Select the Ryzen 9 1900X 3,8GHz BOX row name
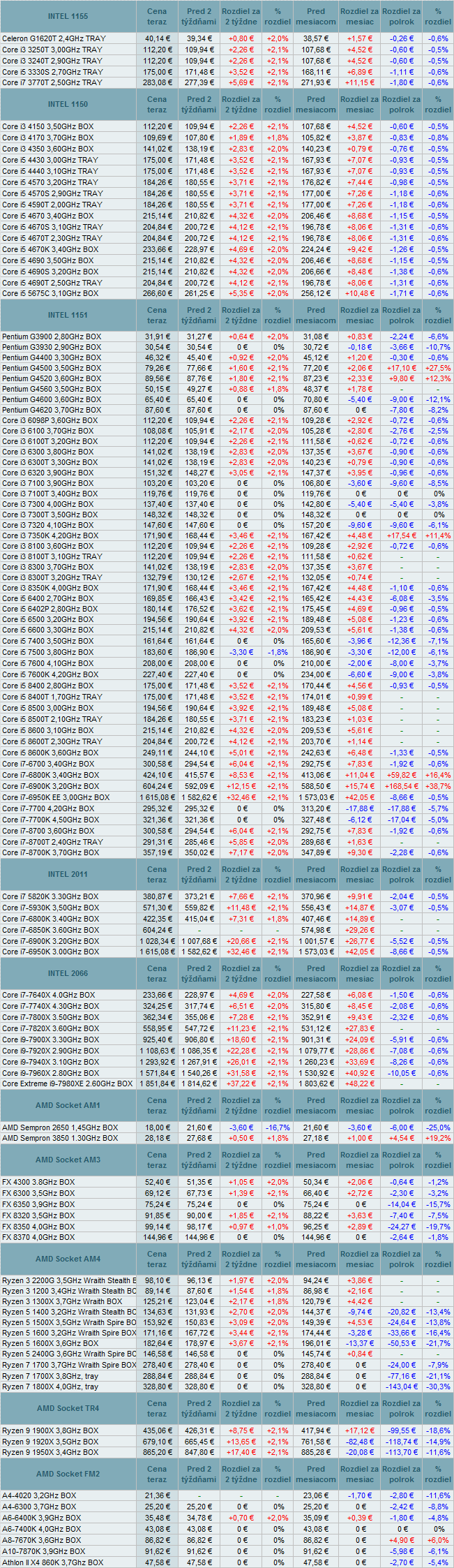454x1568 pixels. click(x=50, y=1430)
